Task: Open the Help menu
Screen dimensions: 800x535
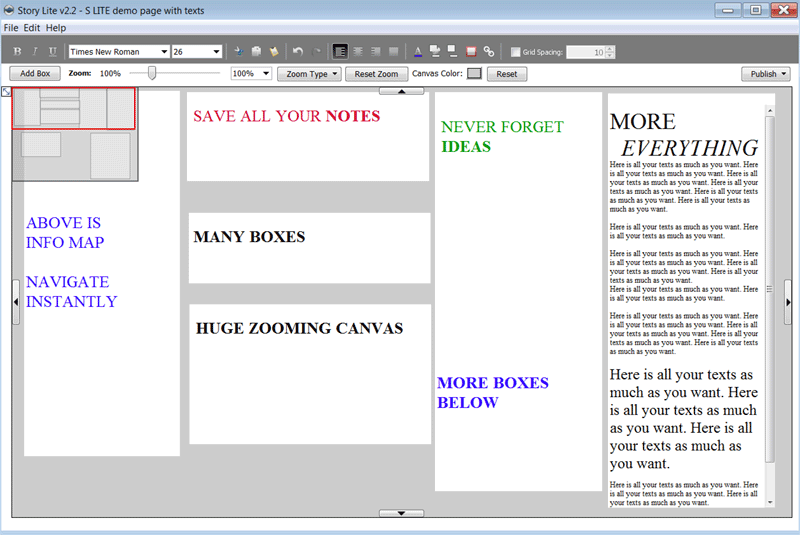Action: [x=56, y=28]
